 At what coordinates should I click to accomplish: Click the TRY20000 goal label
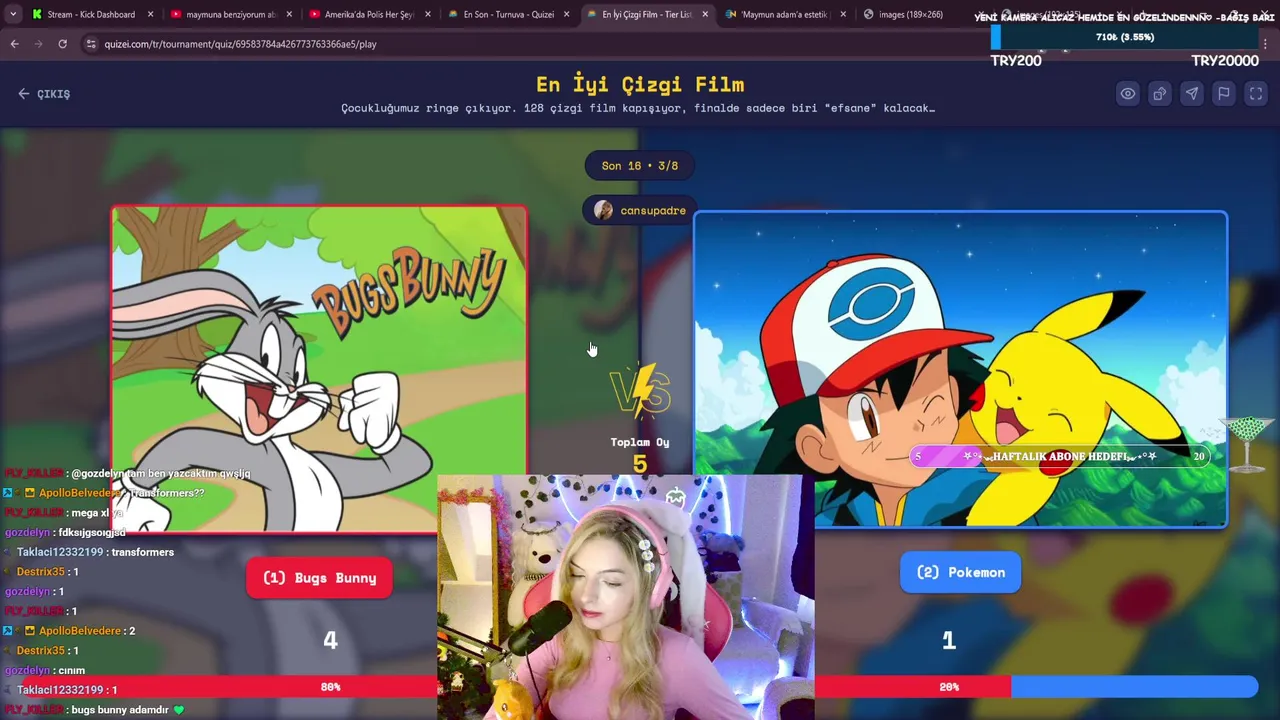pyautogui.click(x=1225, y=61)
